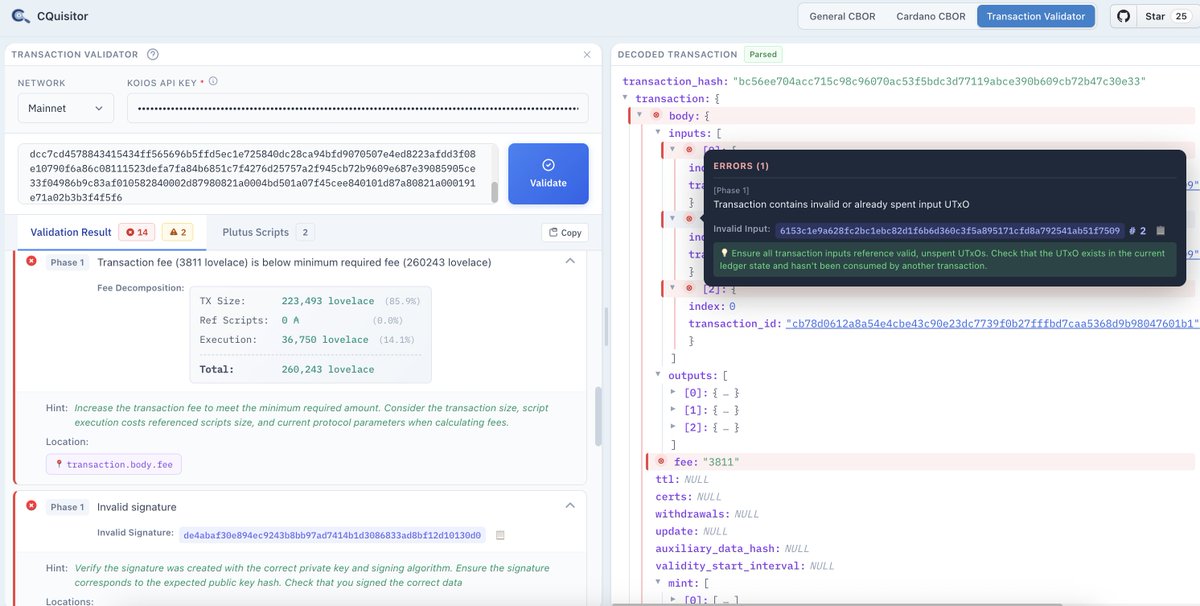This screenshot has height=606, width=1200.
Task: Click the Parsed status badge
Action: pos(762,54)
